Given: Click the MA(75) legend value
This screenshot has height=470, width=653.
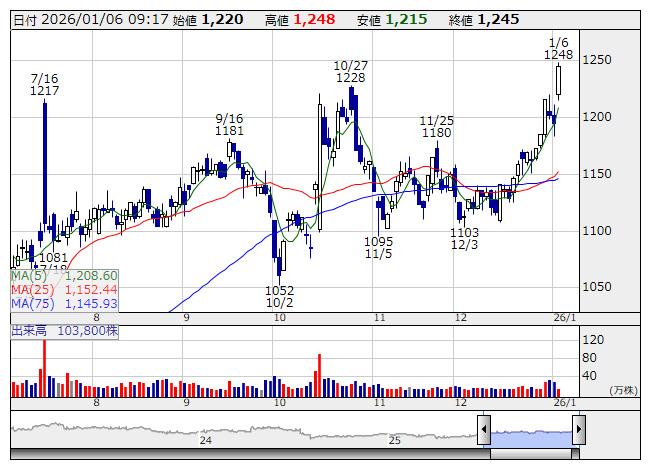Looking at the screenshot, I should (92, 303).
